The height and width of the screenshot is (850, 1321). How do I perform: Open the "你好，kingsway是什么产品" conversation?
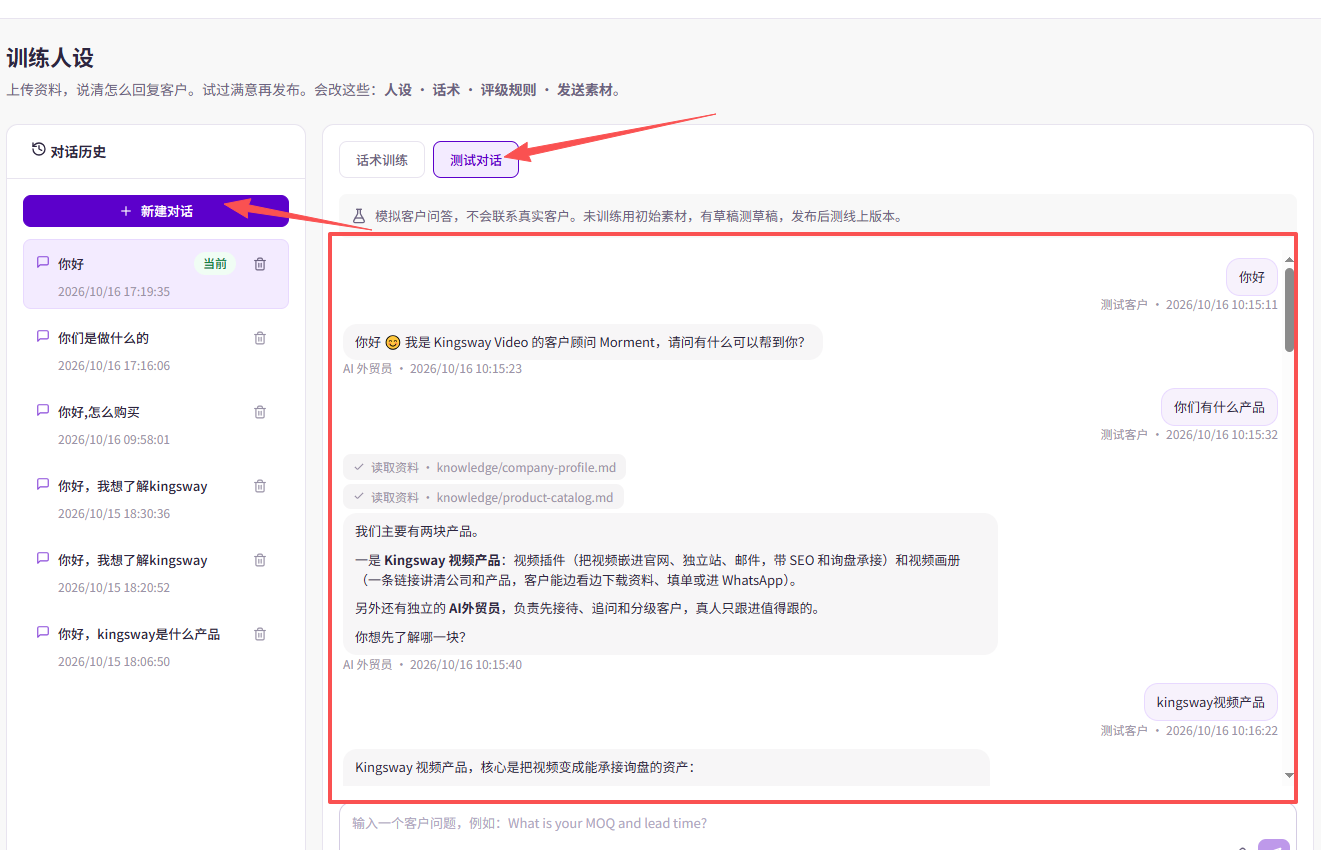[156, 646]
